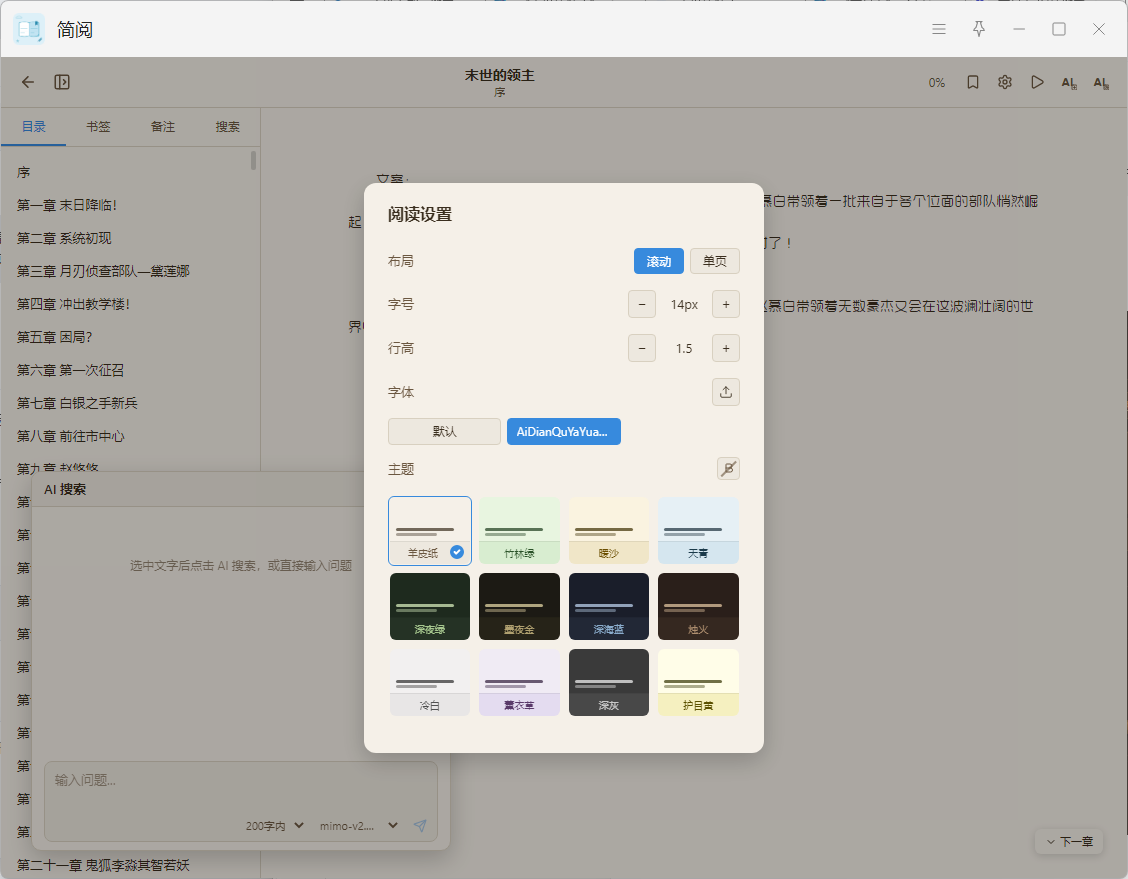Image resolution: width=1128 pixels, height=879 pixels.
Task: Select the 护目黄 theme
Action: 698,683
